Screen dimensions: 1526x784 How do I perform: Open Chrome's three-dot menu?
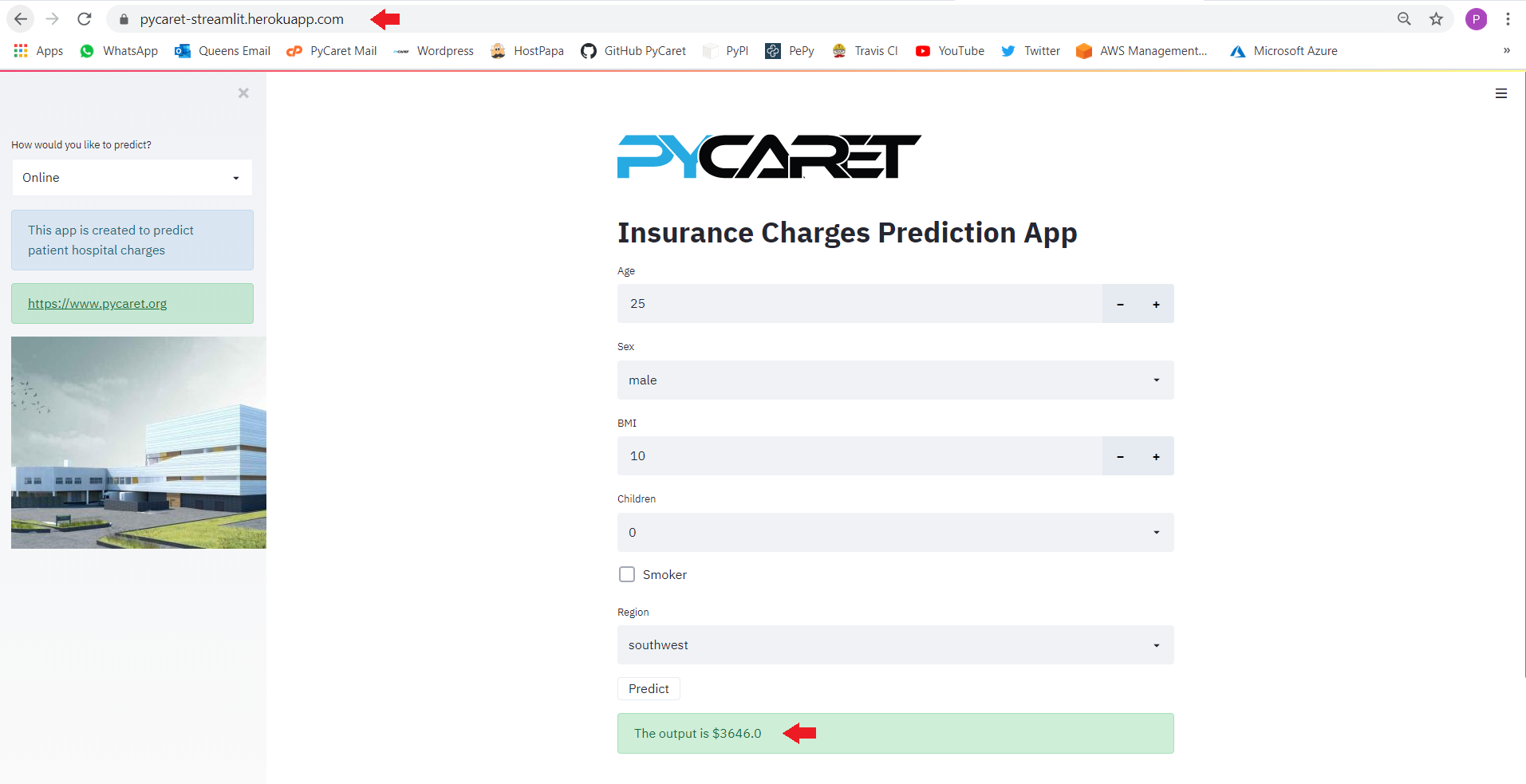click(x=1508, y=19)
